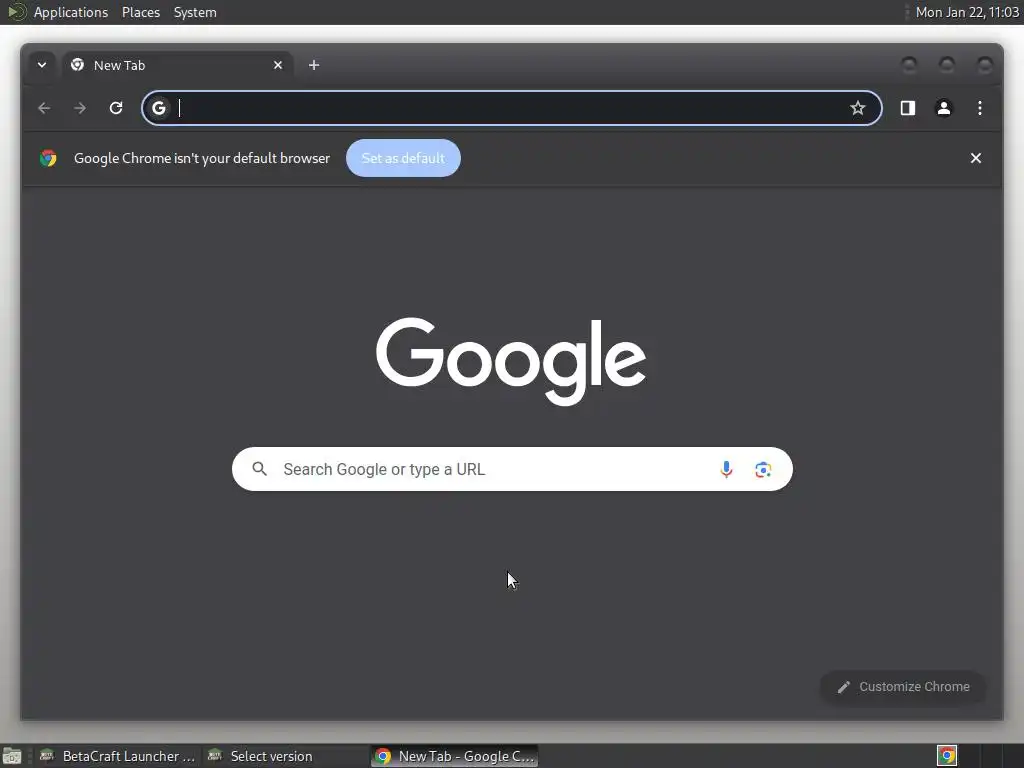1024x768 pixels.
Task: Click the Chrome logo in the infobar
Action: [x=48, y=158]
